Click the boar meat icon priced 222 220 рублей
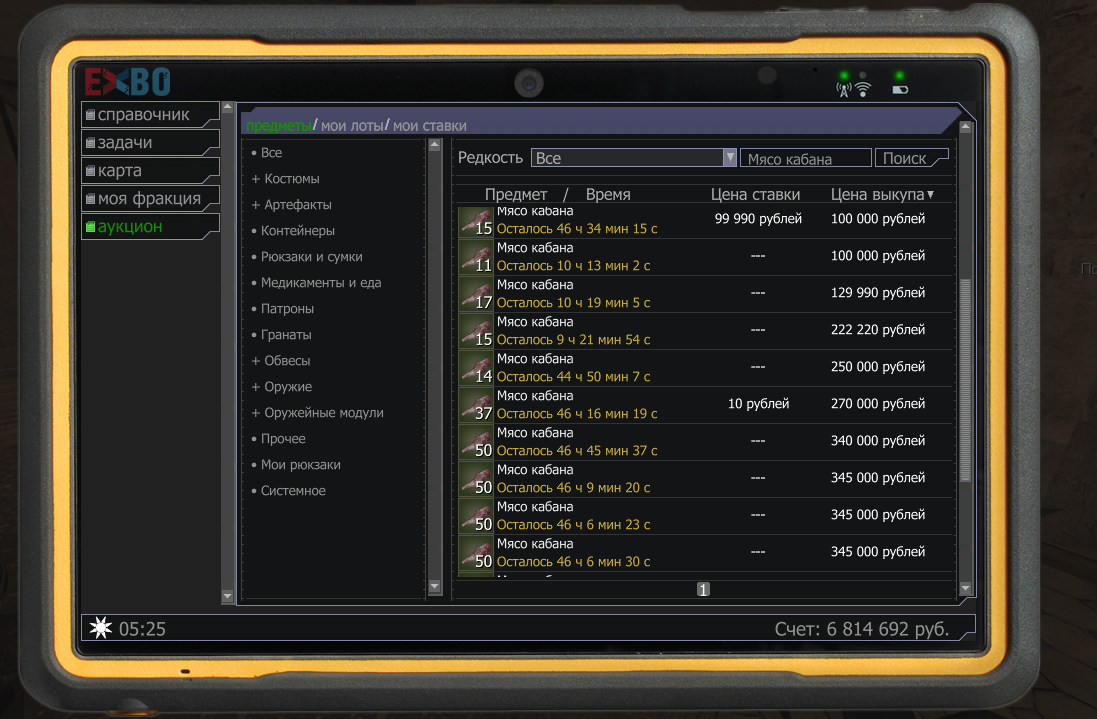This screenshot has height=719, width=1097. coord(476,332)
